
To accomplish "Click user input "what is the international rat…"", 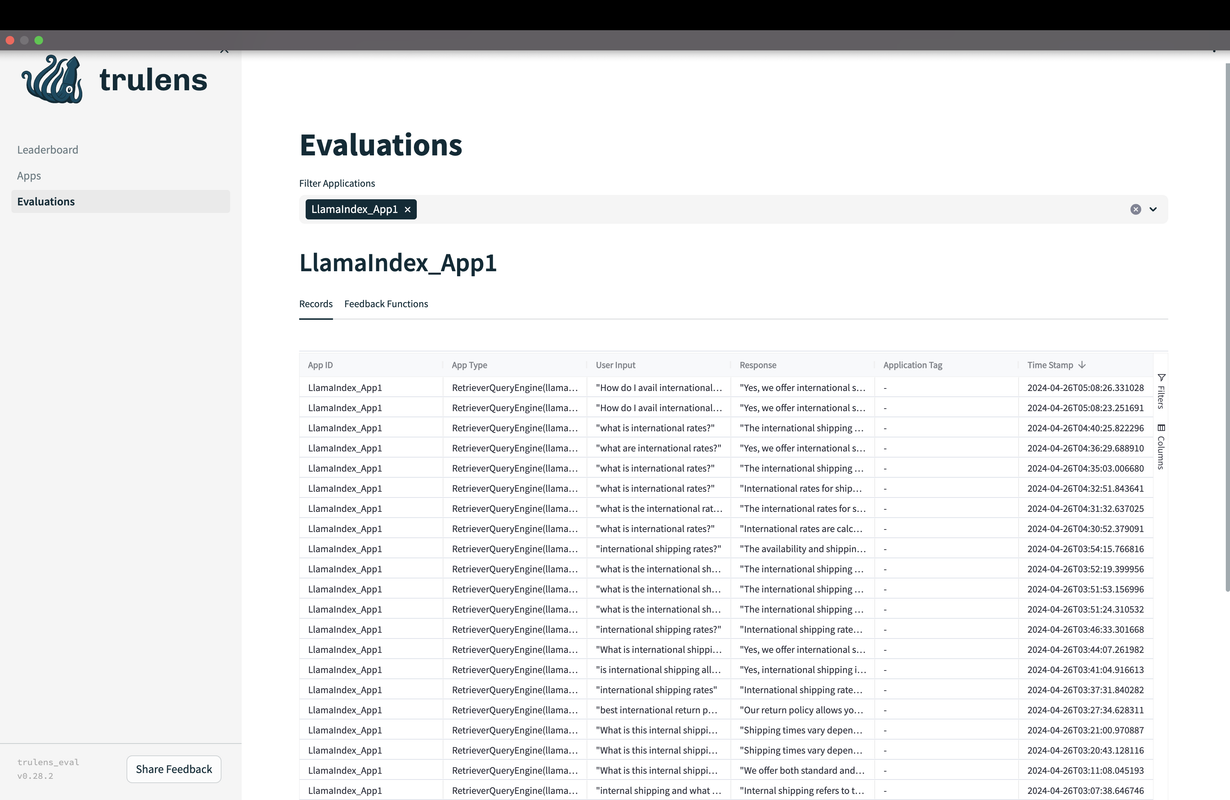I will pos(659,508).
